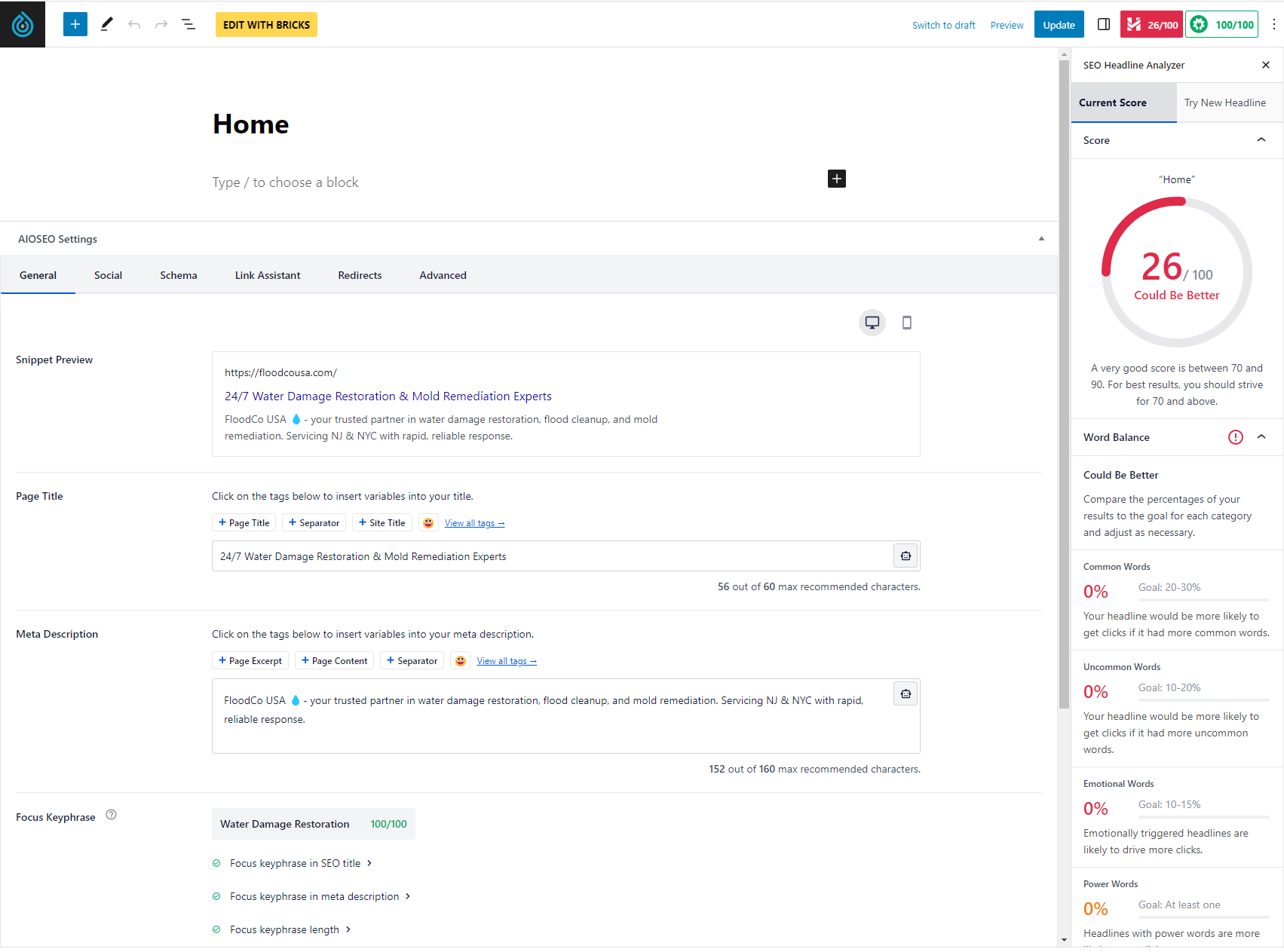Click the sidebar scrollbar up arrow
Screen dimensions: 1284x952
[x=1065, y=54]
